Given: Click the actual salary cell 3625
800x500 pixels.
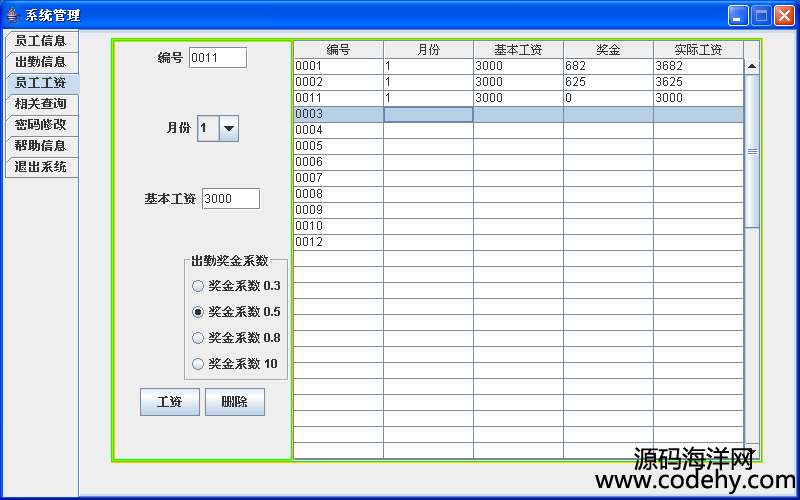Looking at the screenshot, I should click(x=698, y=82).
